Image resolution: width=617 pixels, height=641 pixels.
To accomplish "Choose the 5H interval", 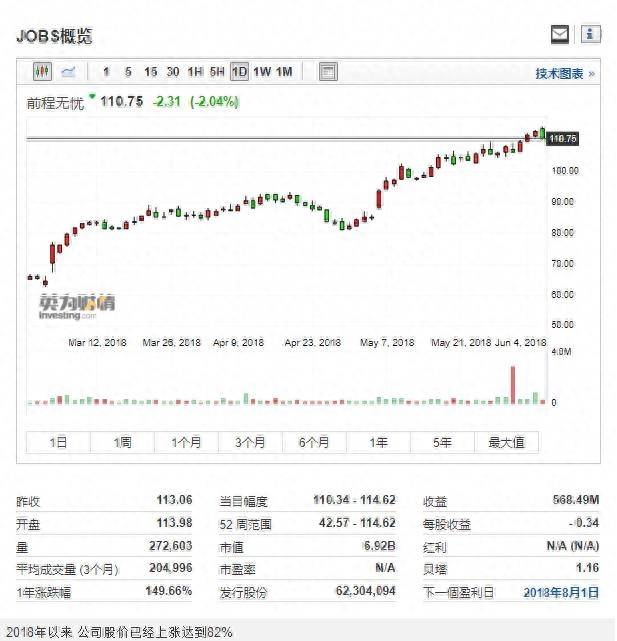I will click(x=217, y=72).
